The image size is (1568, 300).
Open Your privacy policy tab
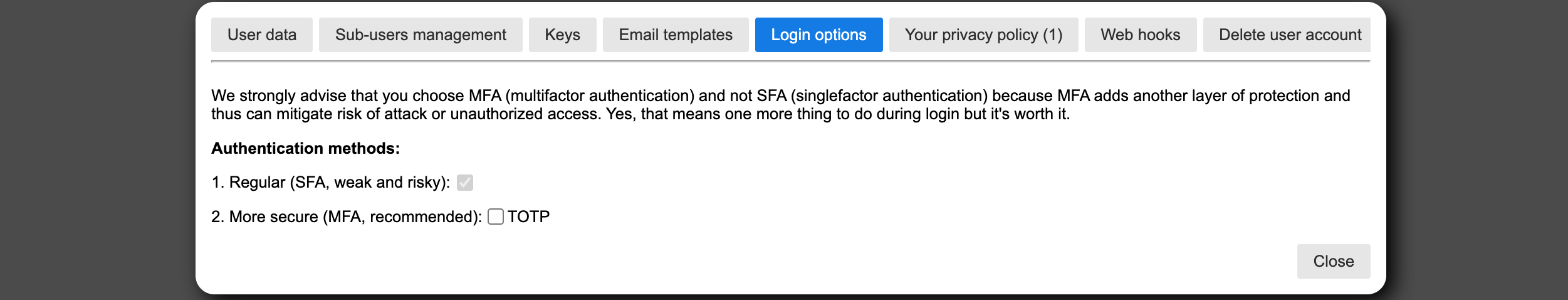(983, 35)
